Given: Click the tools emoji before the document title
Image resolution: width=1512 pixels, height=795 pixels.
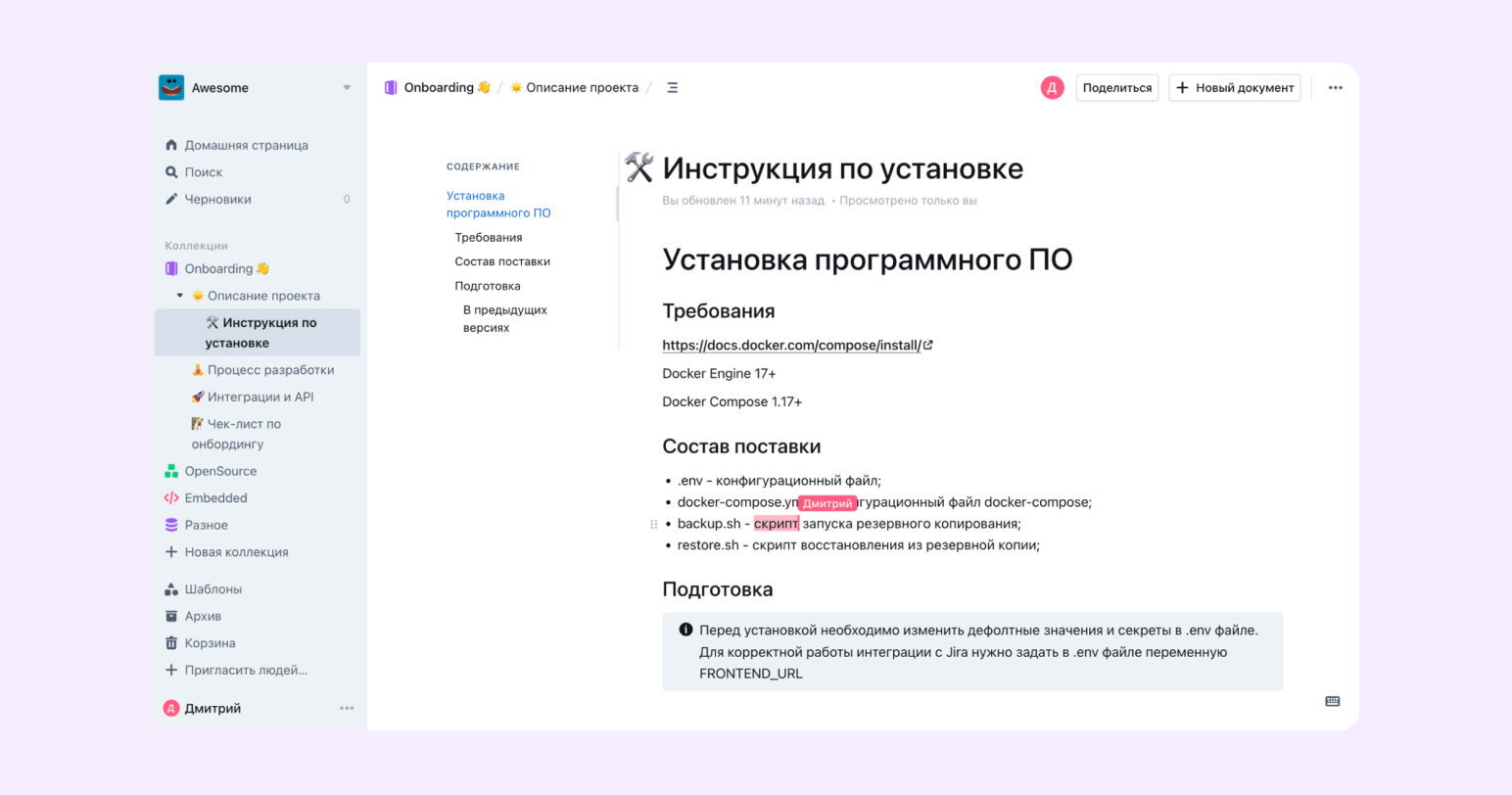Looking at the screenshot, I should (x=638, y=167).
